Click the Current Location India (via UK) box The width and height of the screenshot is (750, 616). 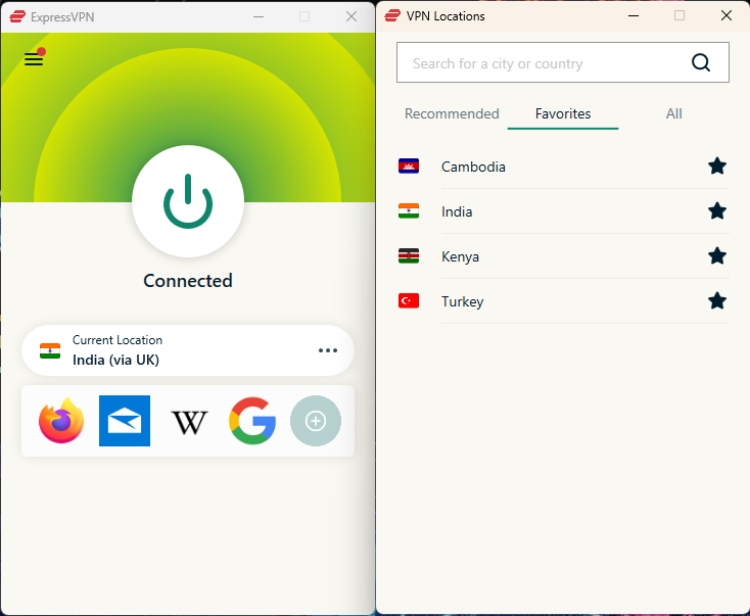tap(188, 351)
